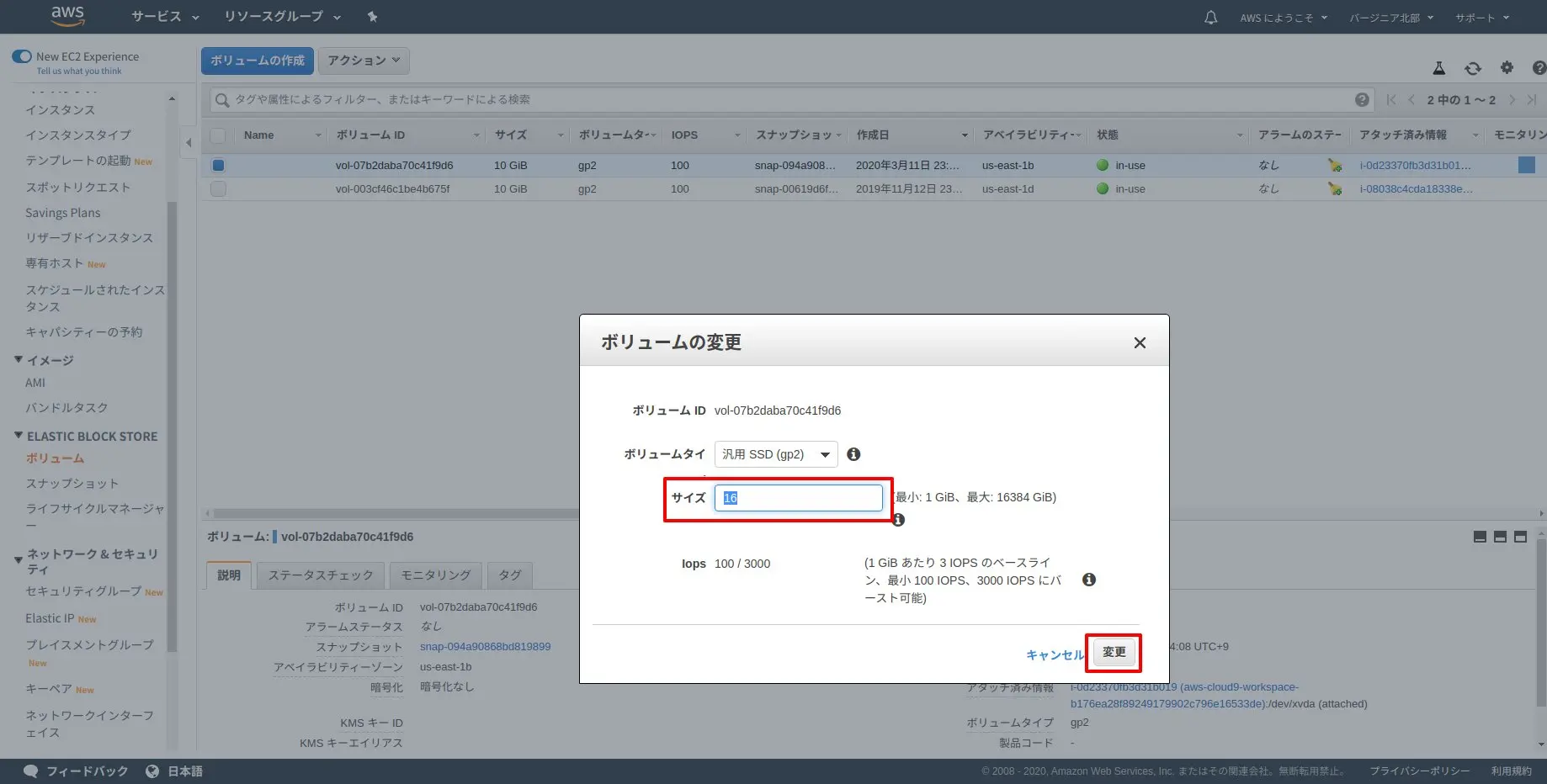Screen dimensions: 1547x784
Task: Split details pane with middle layout icon
Action: [1500, 537]
